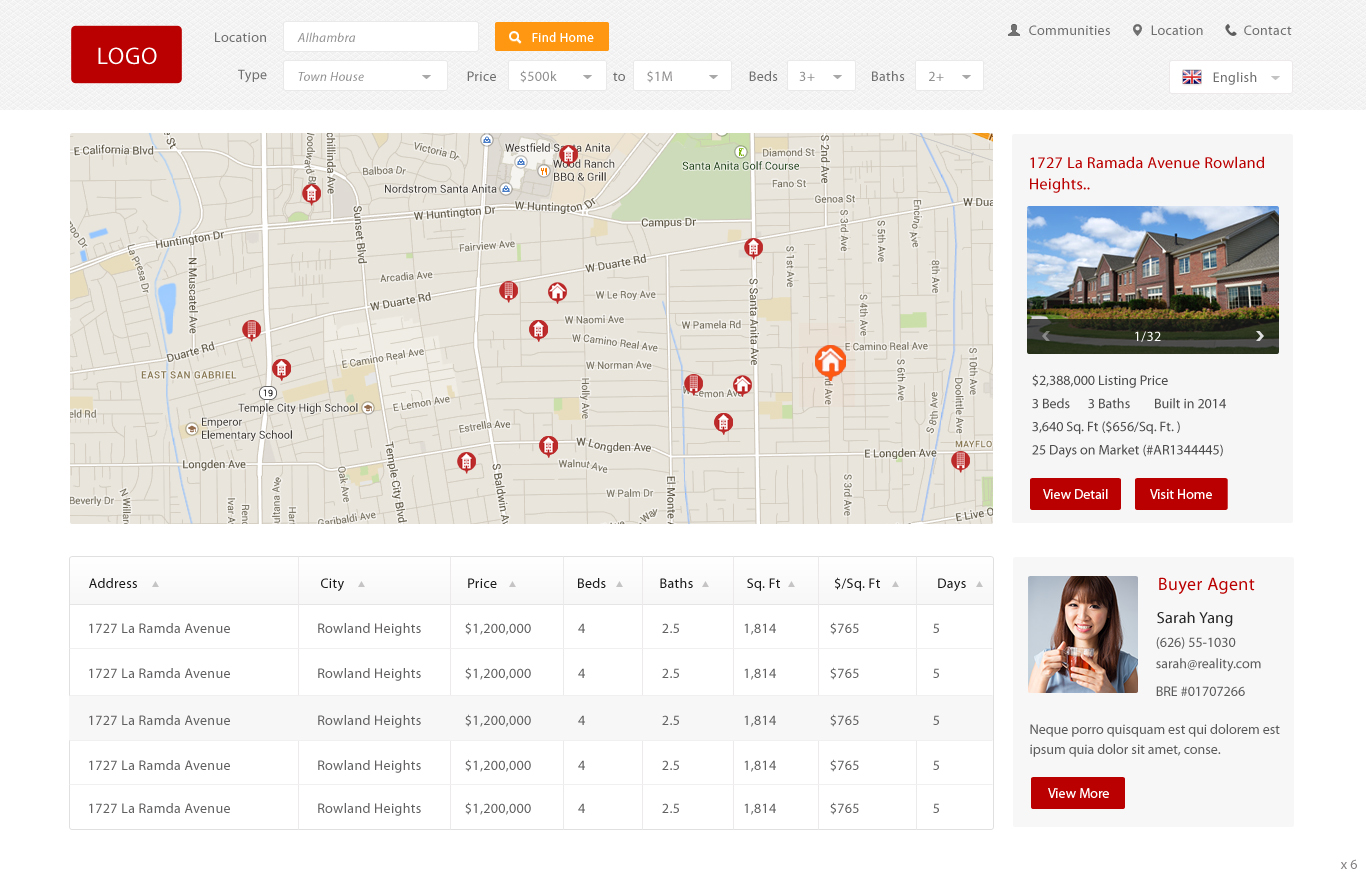Click the View Detail button
This screenshot has width=1366, height=878.
click(1075, 493)
